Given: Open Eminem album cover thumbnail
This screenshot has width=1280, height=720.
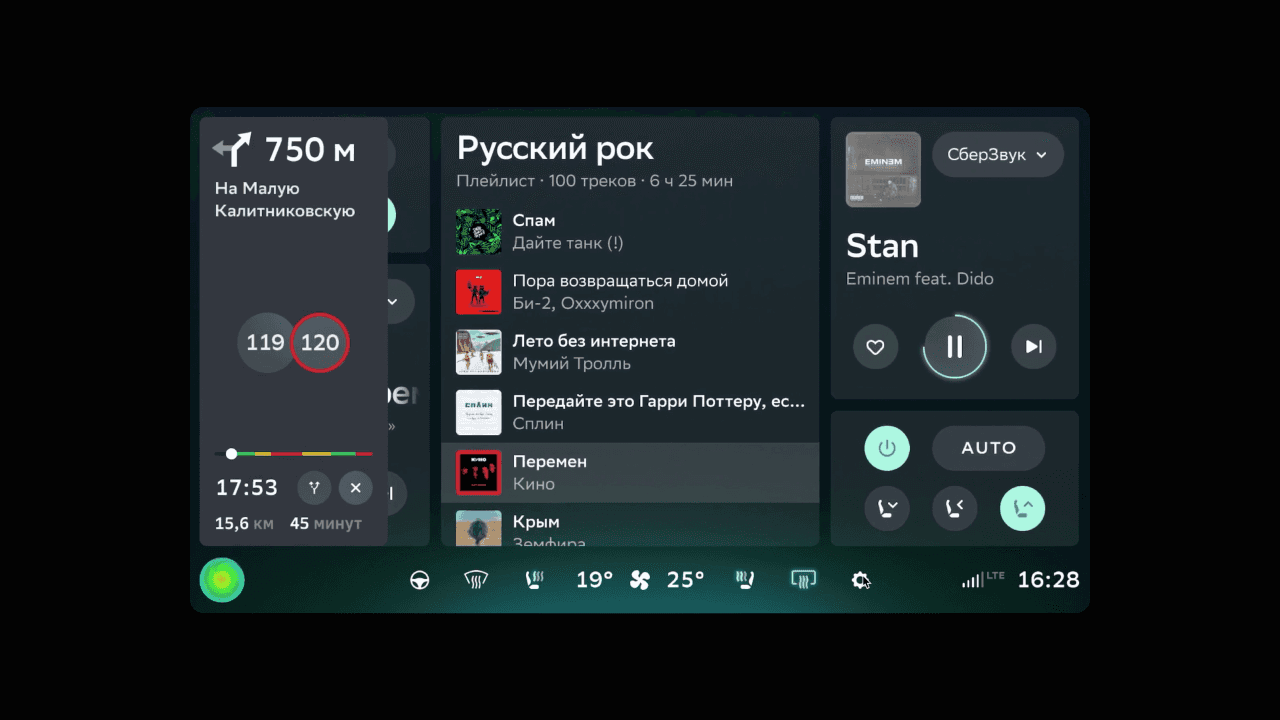Looking at the screenshot, I should point(883,170).
